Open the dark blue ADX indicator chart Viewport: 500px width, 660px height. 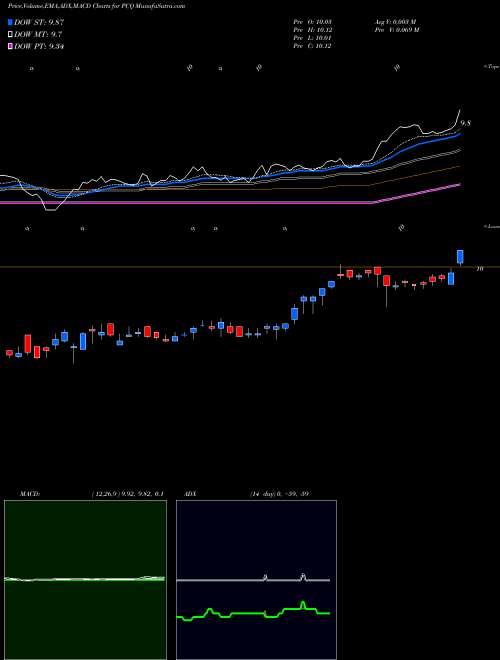point(256,580)
